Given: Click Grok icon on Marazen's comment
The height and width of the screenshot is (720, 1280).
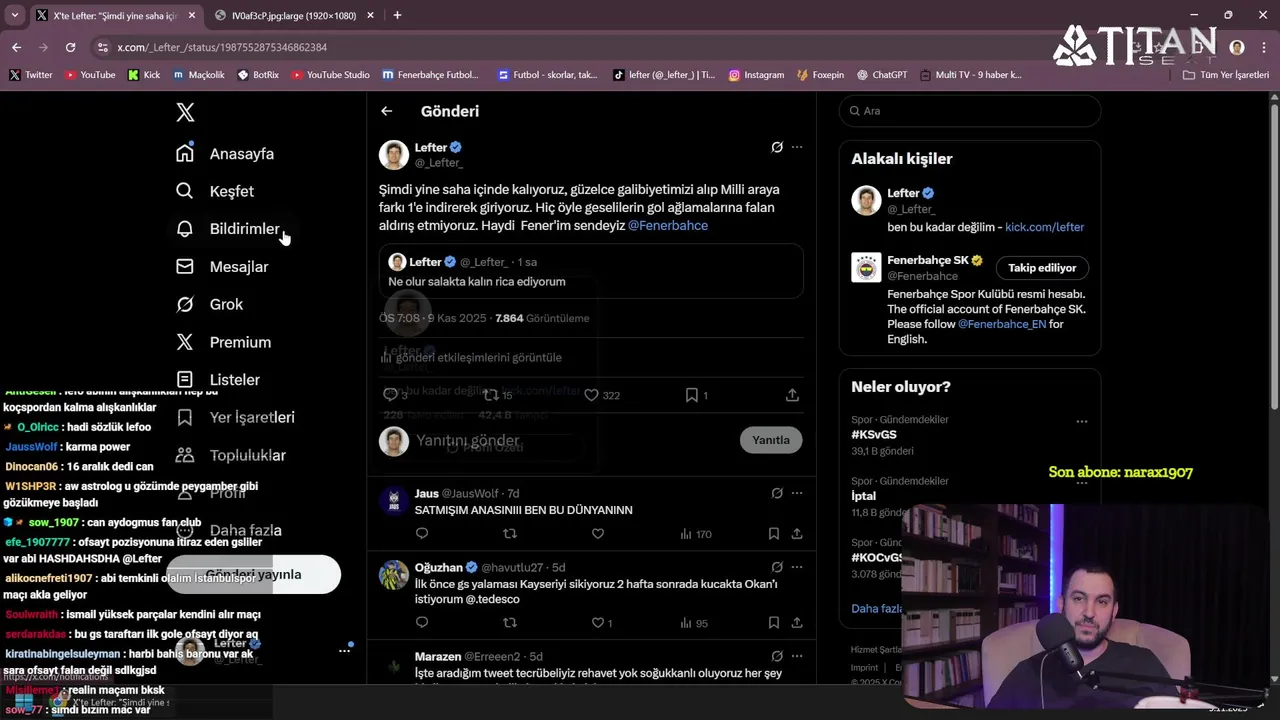Looking at the screenshot, I should coord(777,656).
